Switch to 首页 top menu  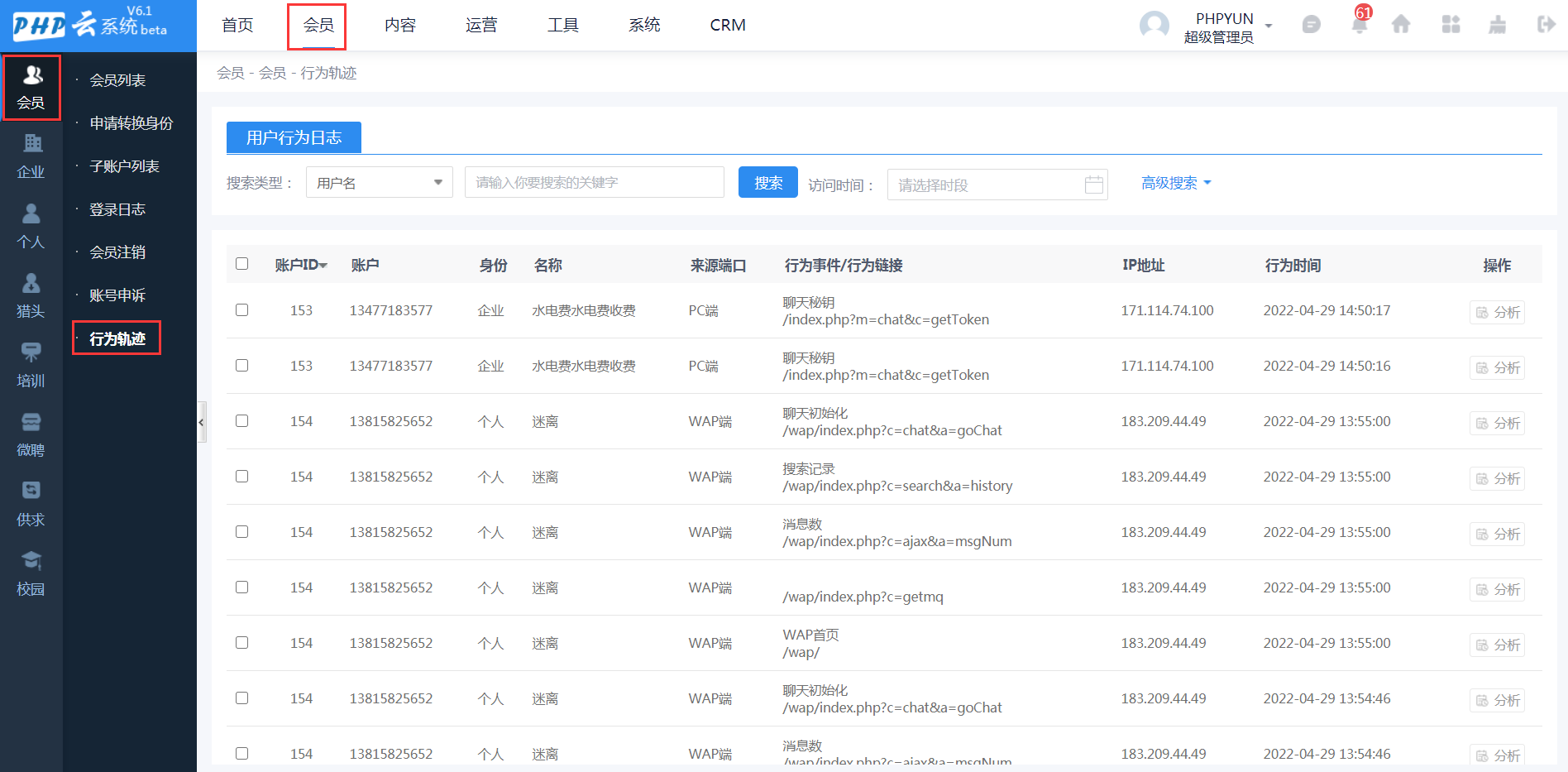tap(237, 25)
